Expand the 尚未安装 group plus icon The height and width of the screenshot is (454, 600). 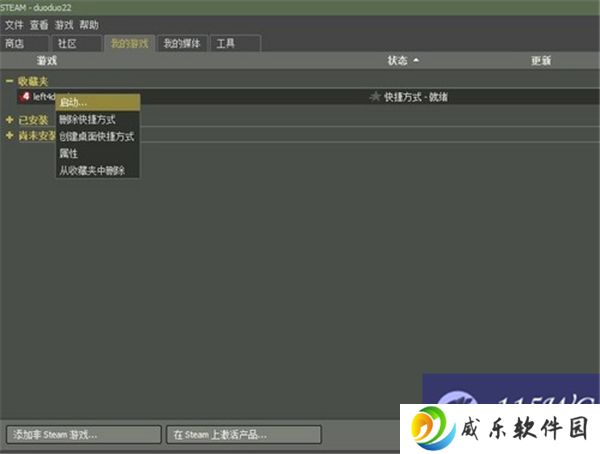pyautogui.click(x=10, y=135)
